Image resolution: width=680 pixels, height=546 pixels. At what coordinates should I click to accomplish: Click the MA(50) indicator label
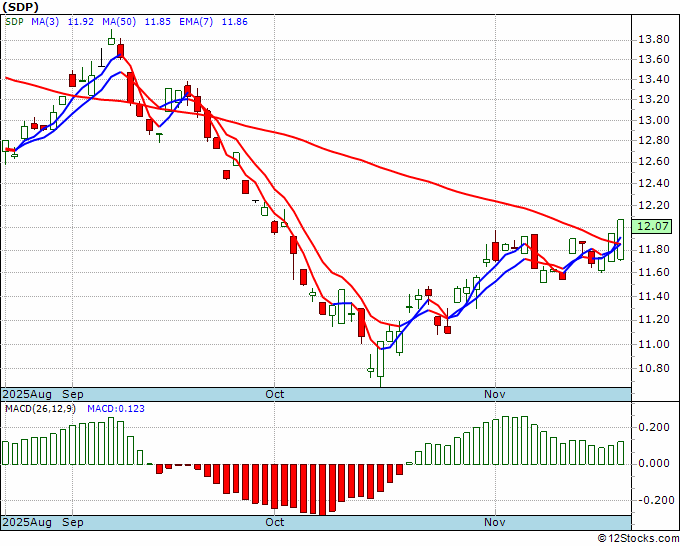pyautogui.click(x=119, y=21)
